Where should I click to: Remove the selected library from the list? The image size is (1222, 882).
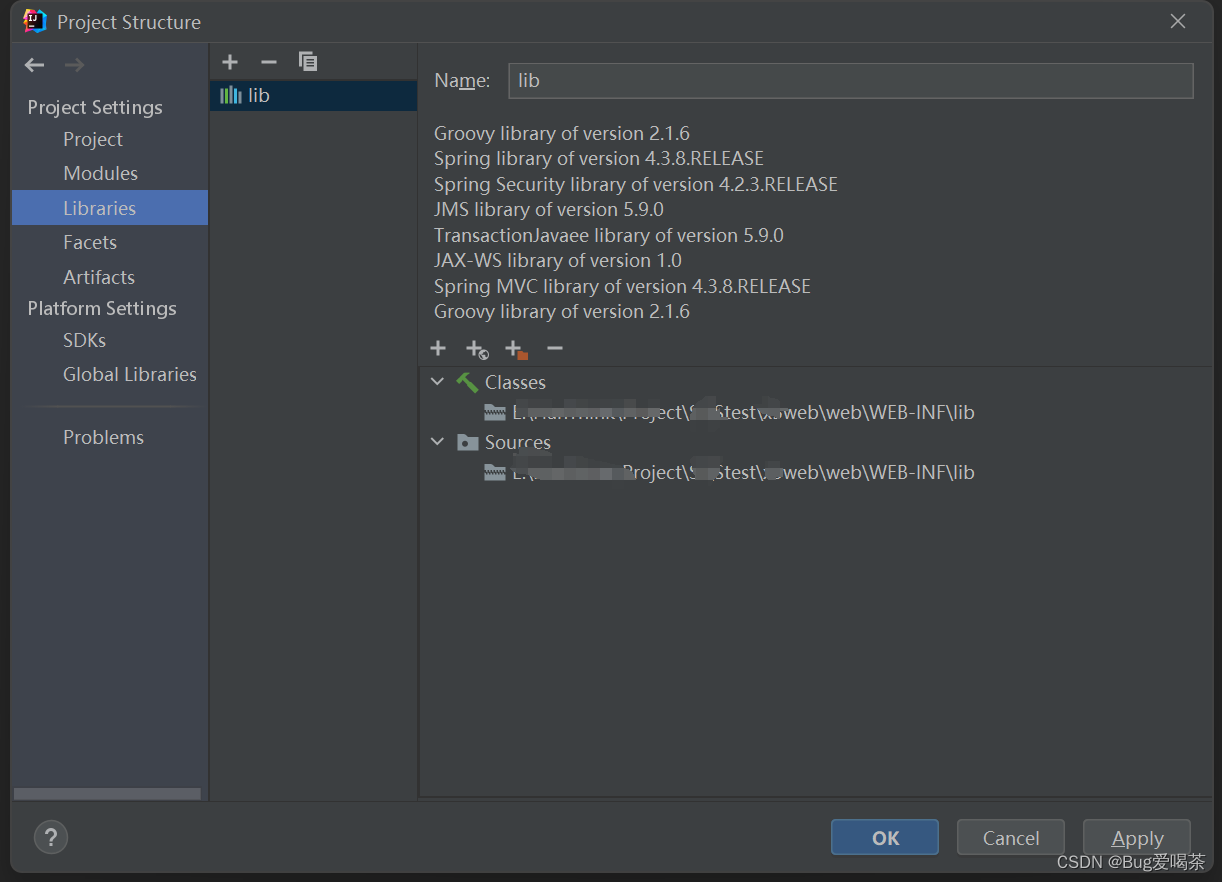pos(268,62)
